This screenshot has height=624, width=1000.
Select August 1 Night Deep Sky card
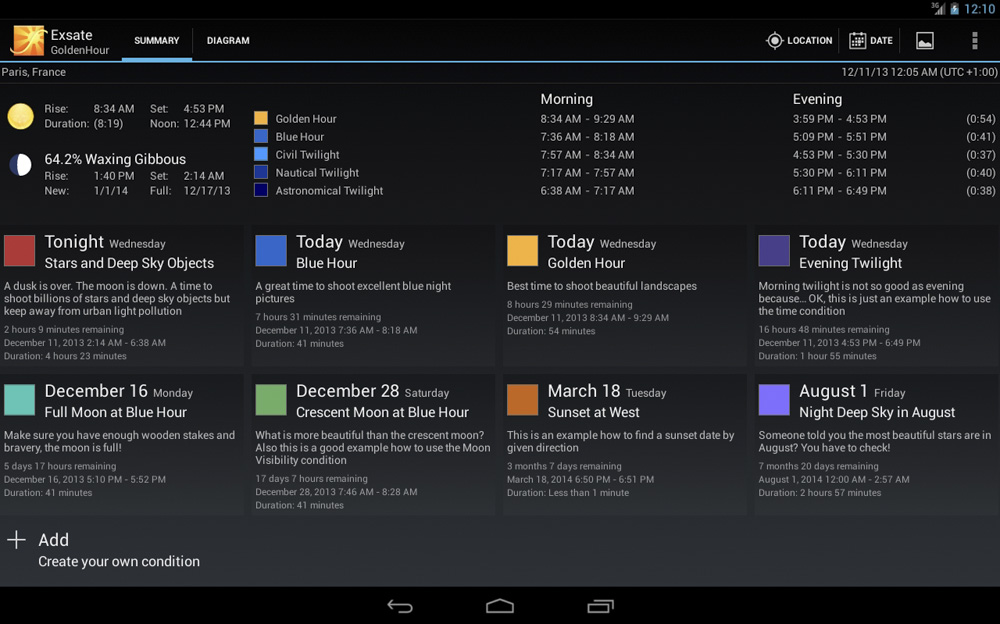tap(876, 445)
